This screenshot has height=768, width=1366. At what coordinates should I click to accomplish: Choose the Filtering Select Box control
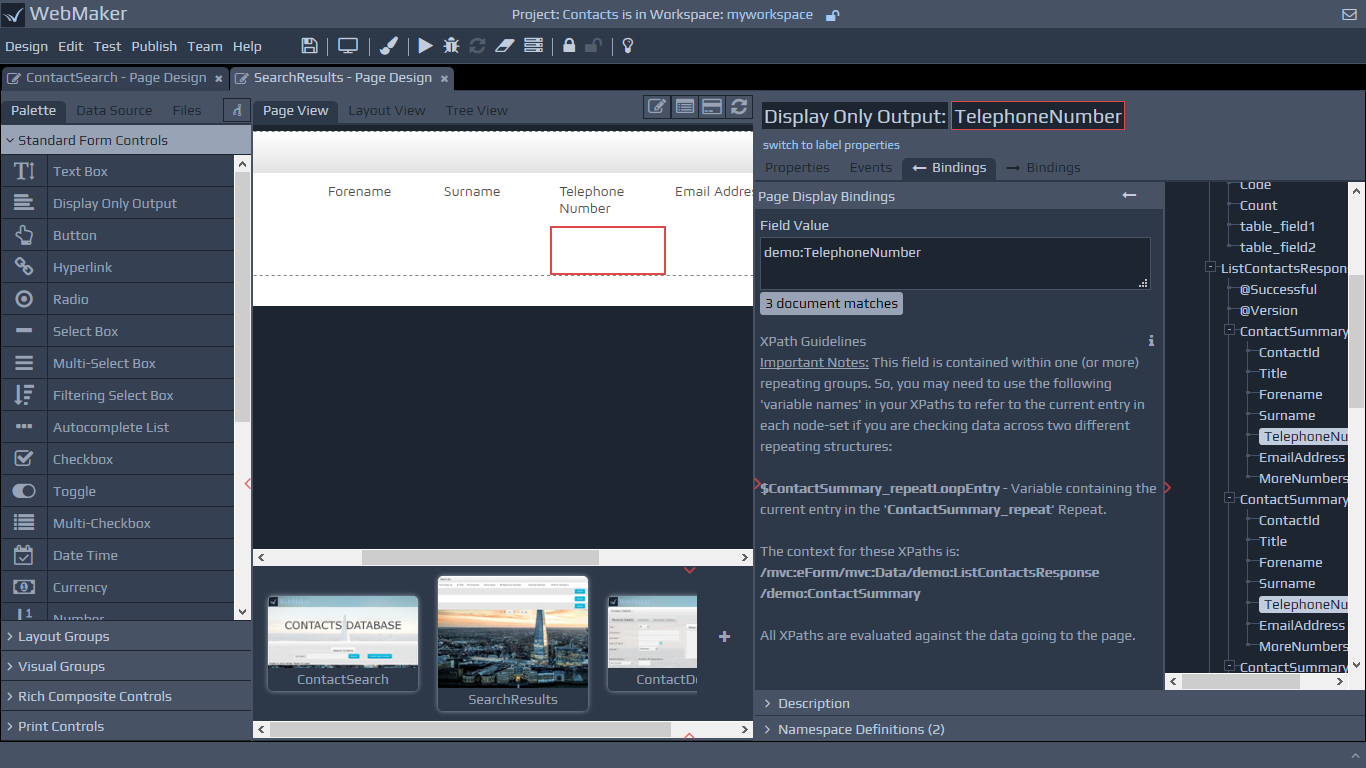pyautogui.click(x=117, y=395)
